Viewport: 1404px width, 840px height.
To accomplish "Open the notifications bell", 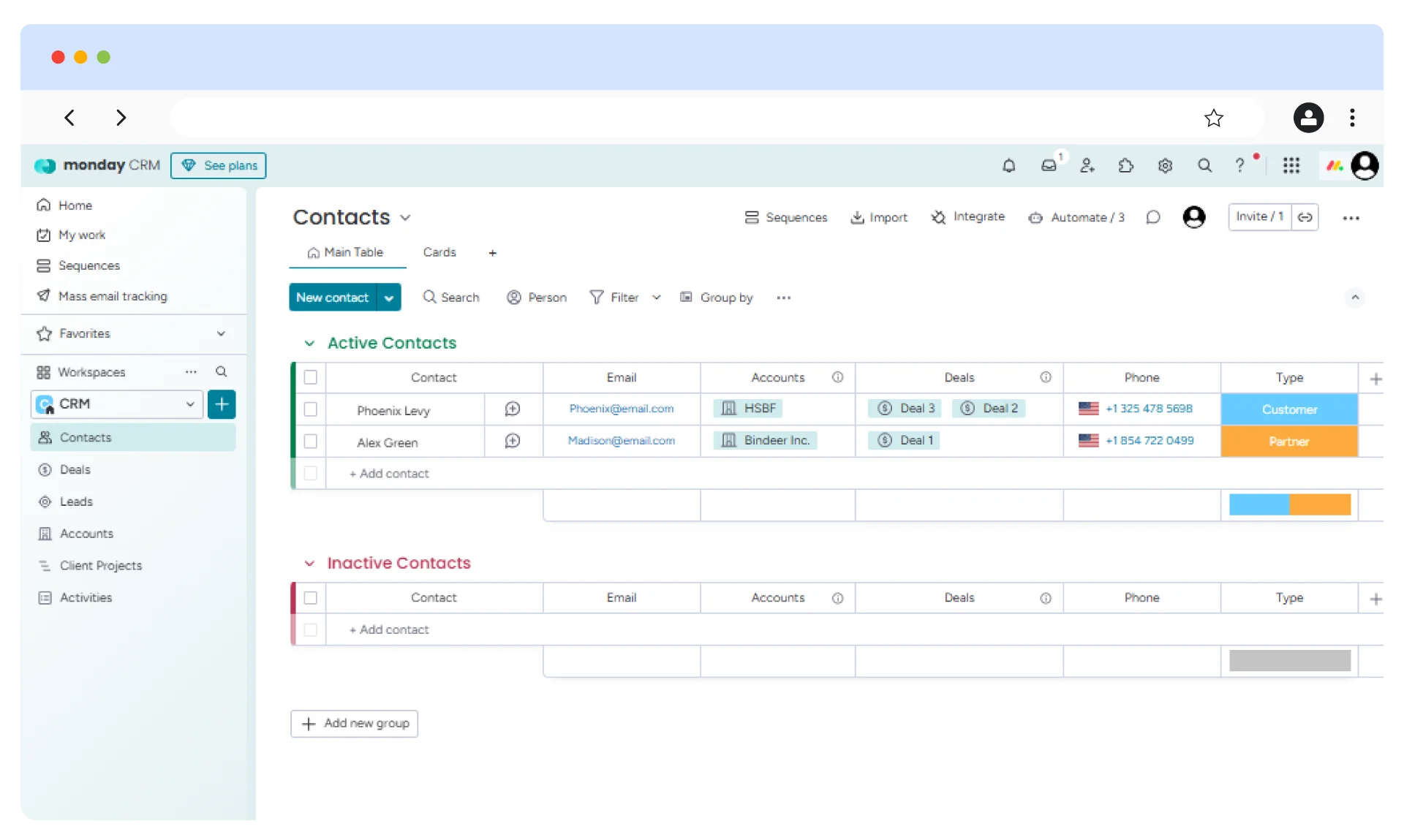I will (x=1008, y=166).
